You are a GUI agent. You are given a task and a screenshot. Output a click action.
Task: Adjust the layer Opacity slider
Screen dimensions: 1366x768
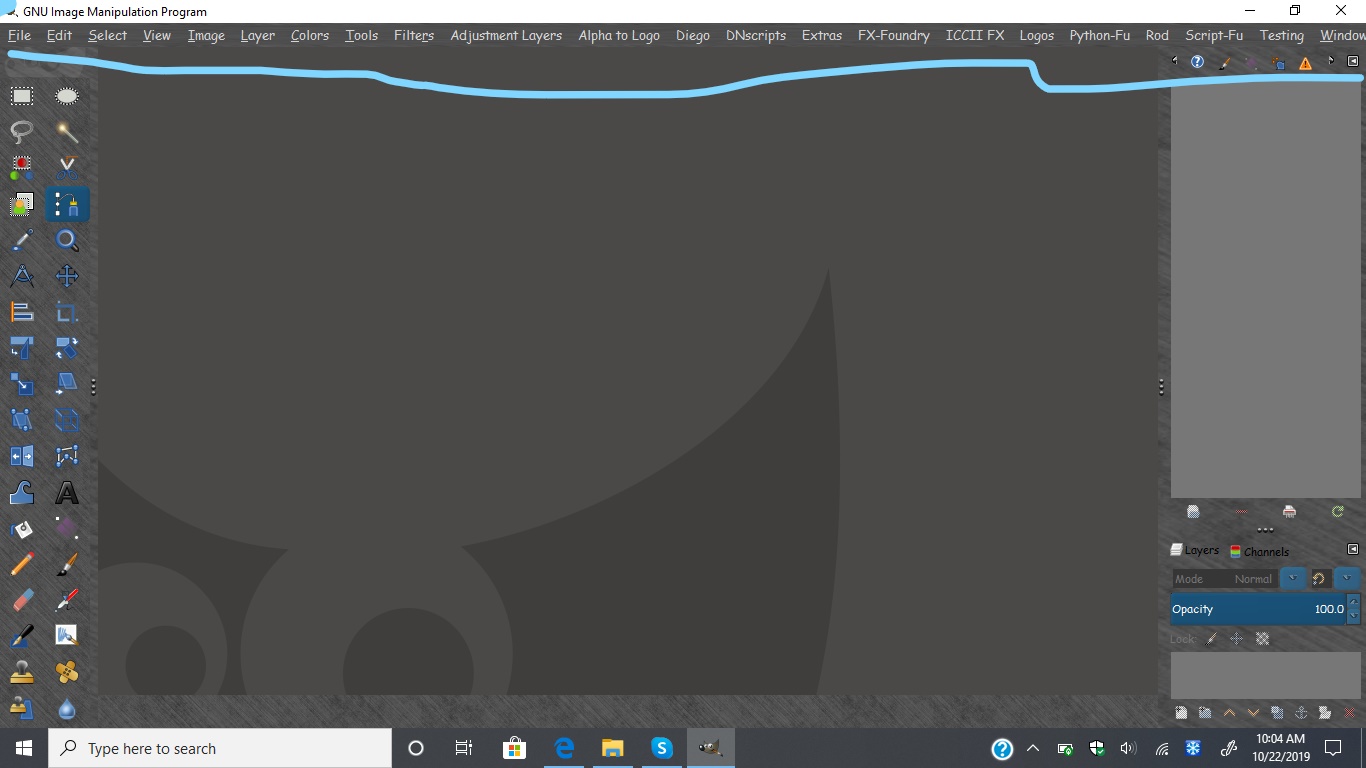click(1259, 608)
